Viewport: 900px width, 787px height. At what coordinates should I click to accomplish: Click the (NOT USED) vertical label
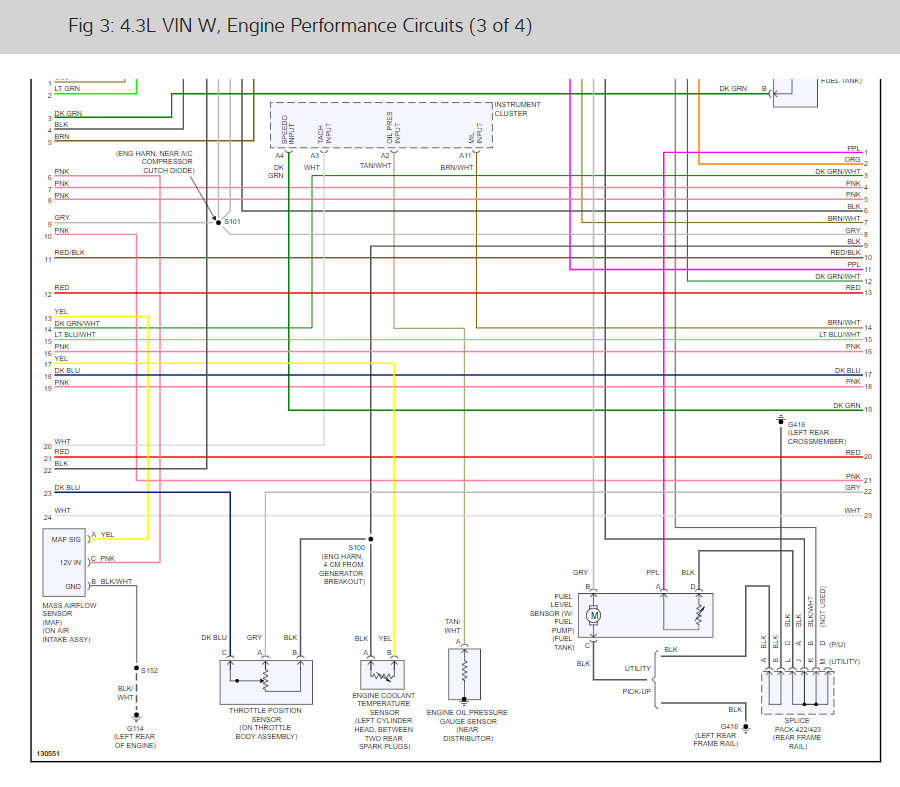click(823, 606)
